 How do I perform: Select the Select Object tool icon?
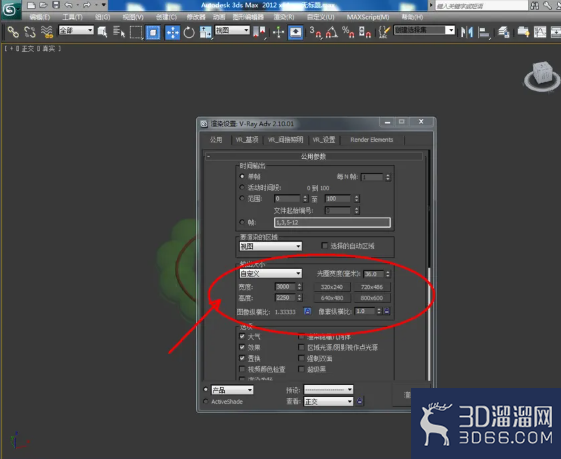click(x=102, y=33)
